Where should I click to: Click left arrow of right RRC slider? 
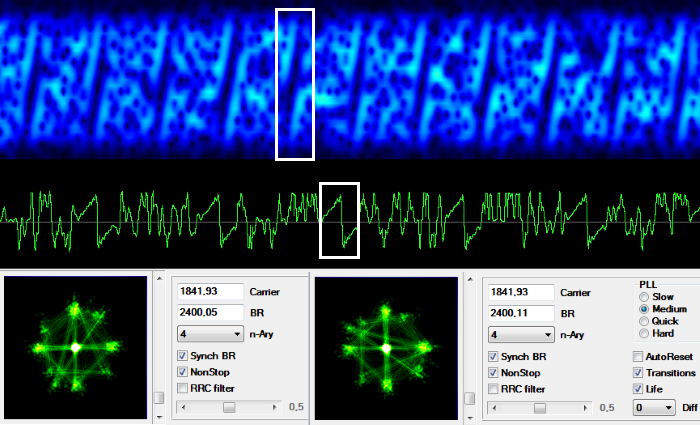(494, 408)
